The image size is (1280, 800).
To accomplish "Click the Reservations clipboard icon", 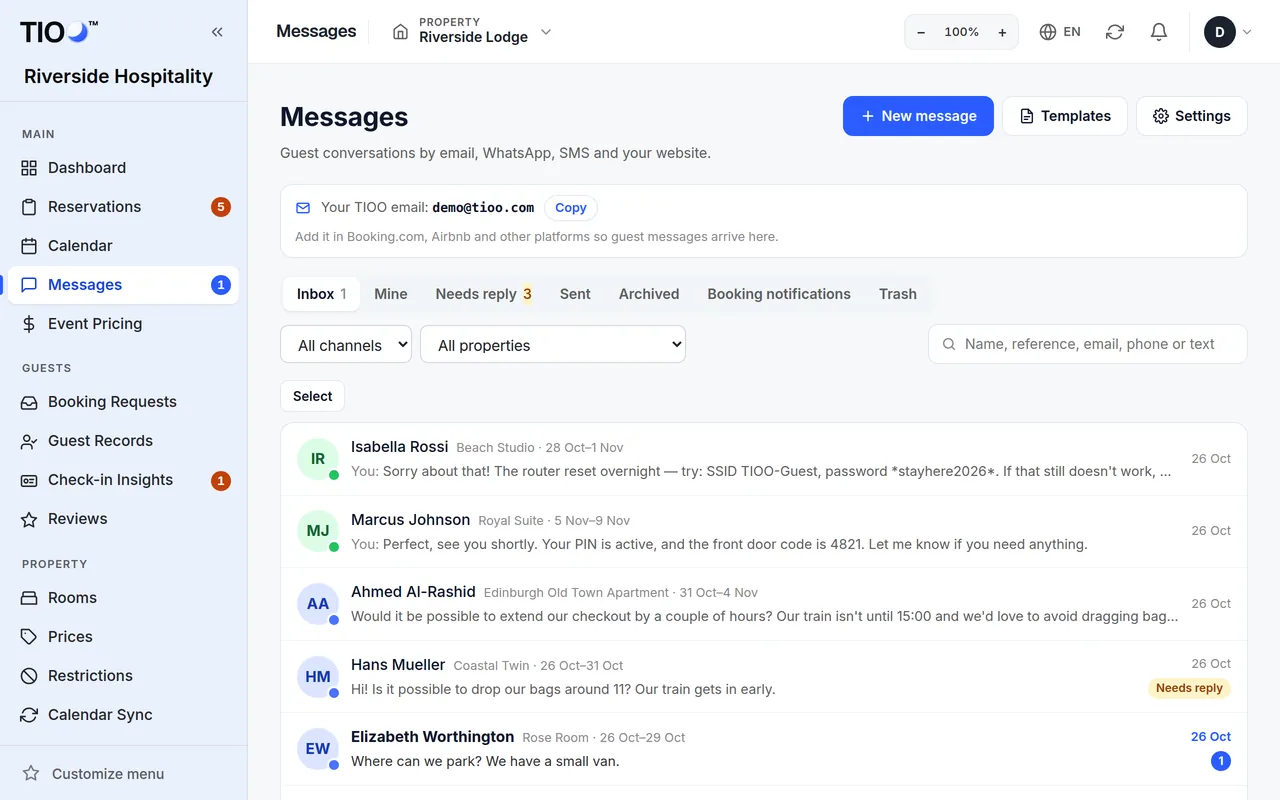I will pyautogui.click(x=29, y=207).
